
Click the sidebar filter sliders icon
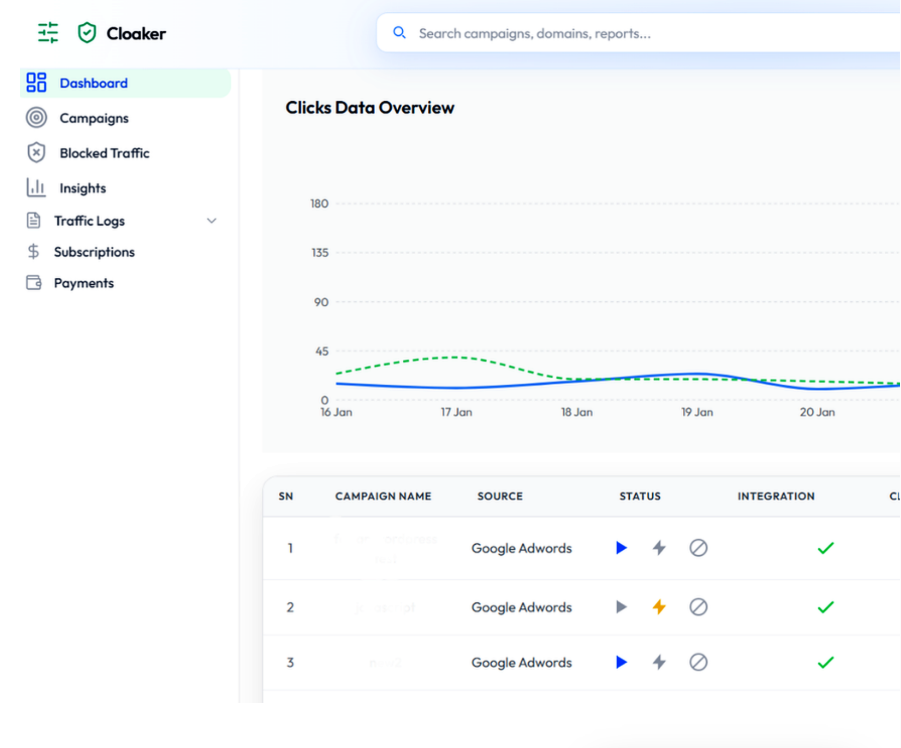point(48,33)
